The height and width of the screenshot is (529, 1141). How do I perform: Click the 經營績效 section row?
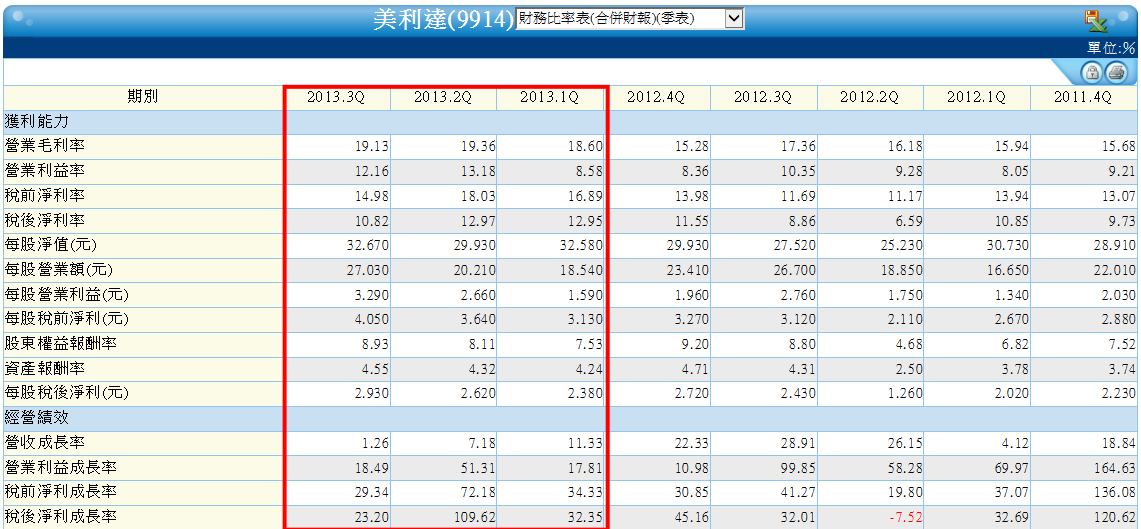click(x=570, y=418)
